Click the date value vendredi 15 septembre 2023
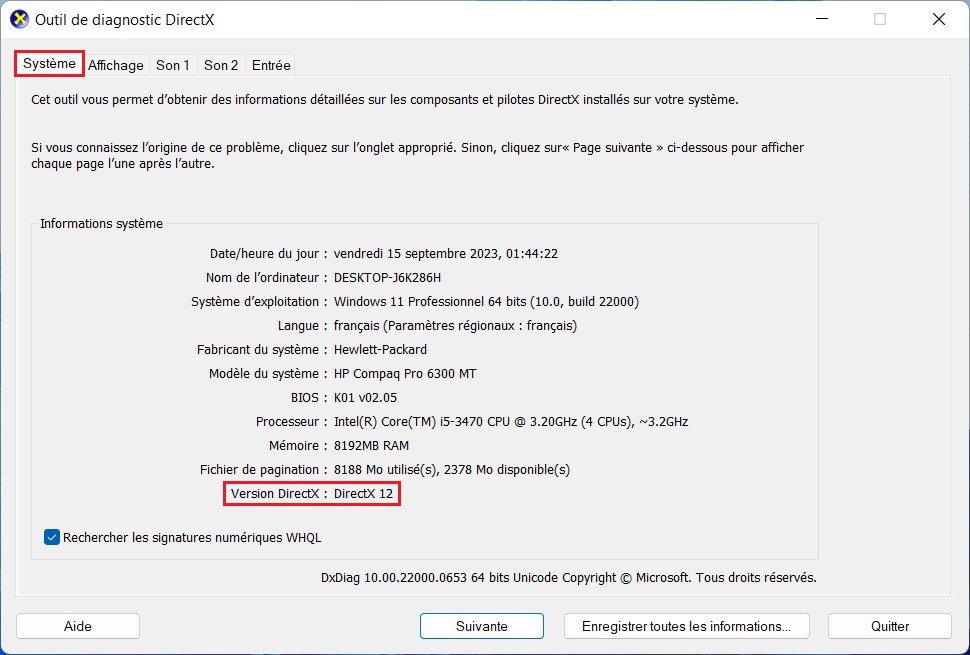 (x=446, y=254)
